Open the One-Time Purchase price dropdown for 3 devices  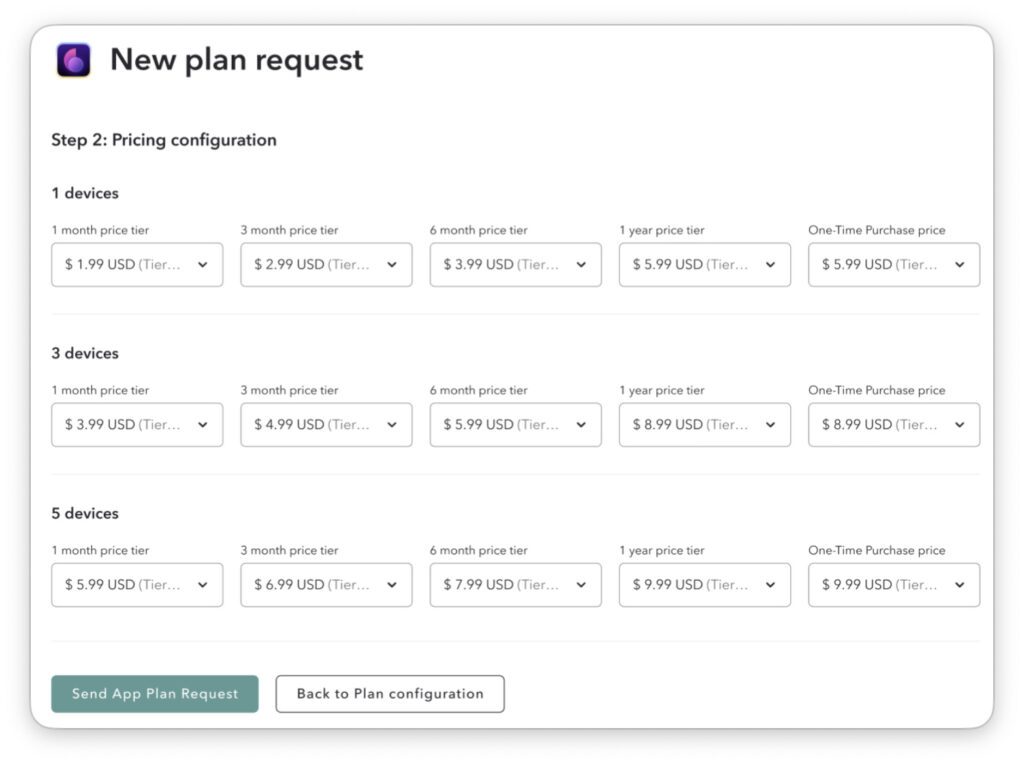[893, 424]
